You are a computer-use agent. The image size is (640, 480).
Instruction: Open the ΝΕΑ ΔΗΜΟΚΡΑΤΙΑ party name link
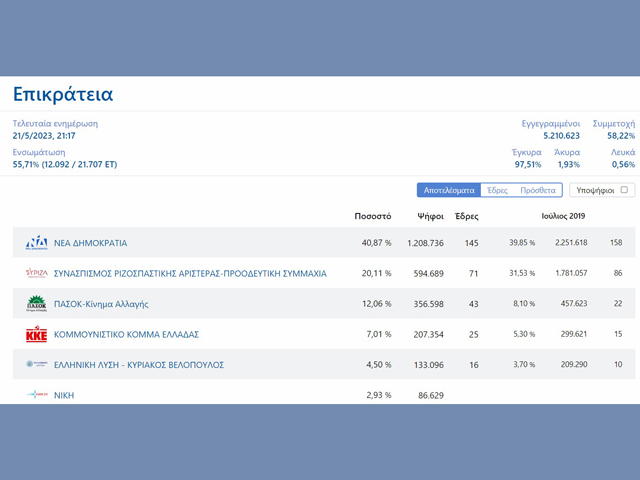pyautogui.click(x=90, y=243)
